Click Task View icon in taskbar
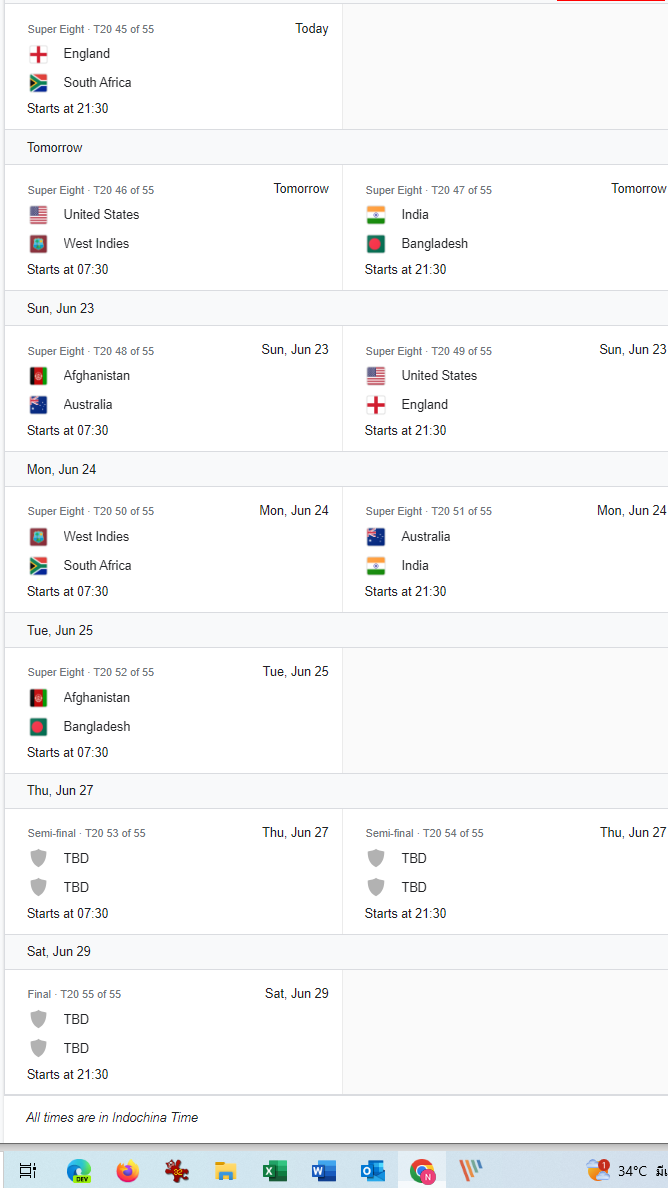668x1188 pixels. pos(28,1170)
